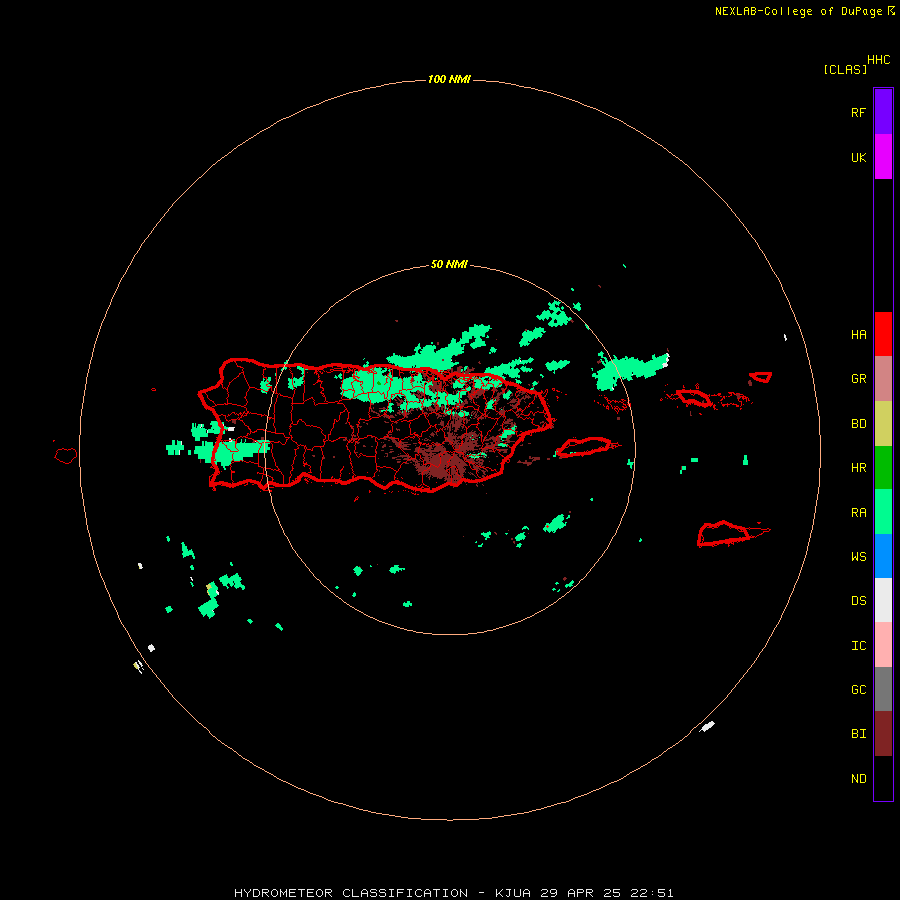The image size is (900, 900).
Task: Click the Vieques island outline
Action: click(x=584, y=447)
